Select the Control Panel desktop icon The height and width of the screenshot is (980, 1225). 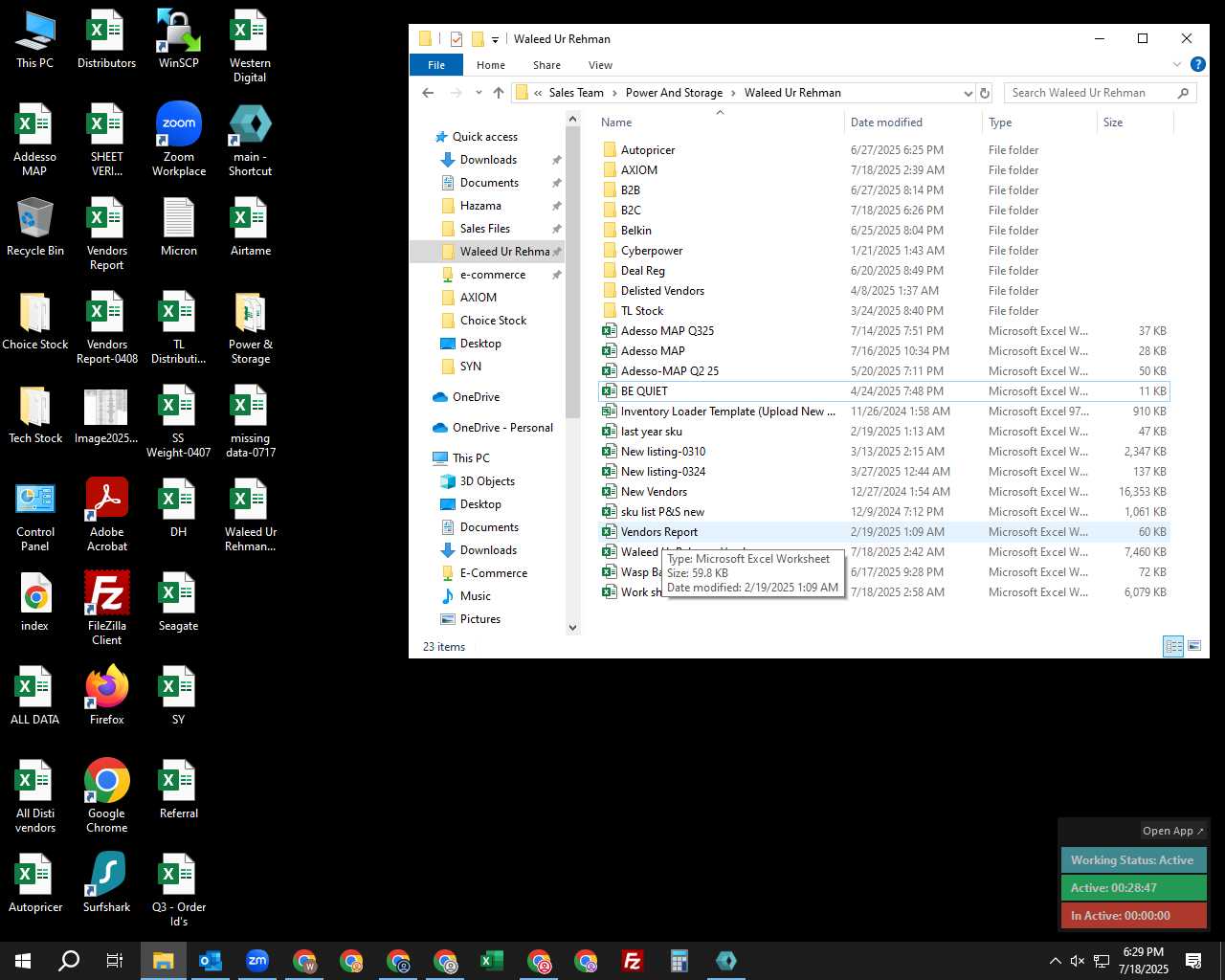(x=35, y=515)
